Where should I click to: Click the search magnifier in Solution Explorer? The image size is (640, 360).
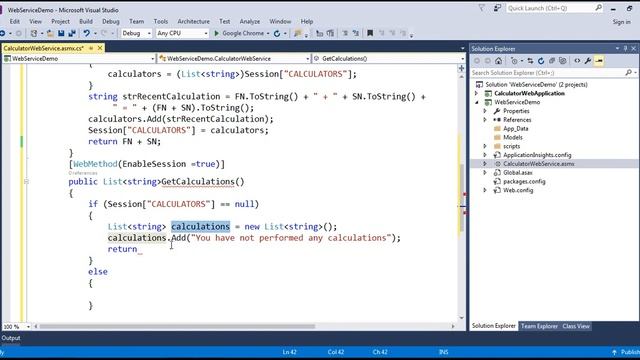628,73
